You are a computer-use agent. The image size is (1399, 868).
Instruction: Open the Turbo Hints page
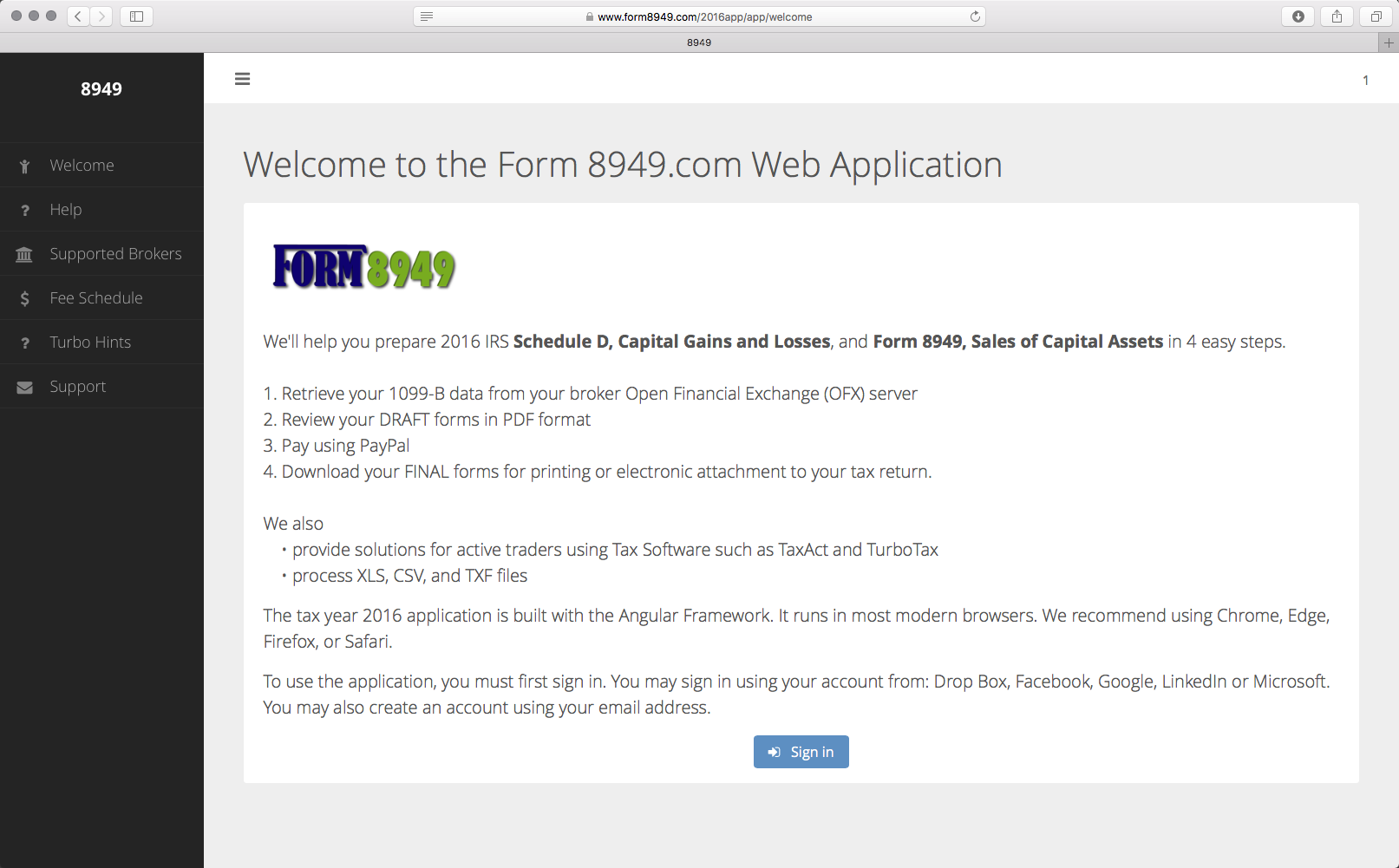(x=101, y=343)
